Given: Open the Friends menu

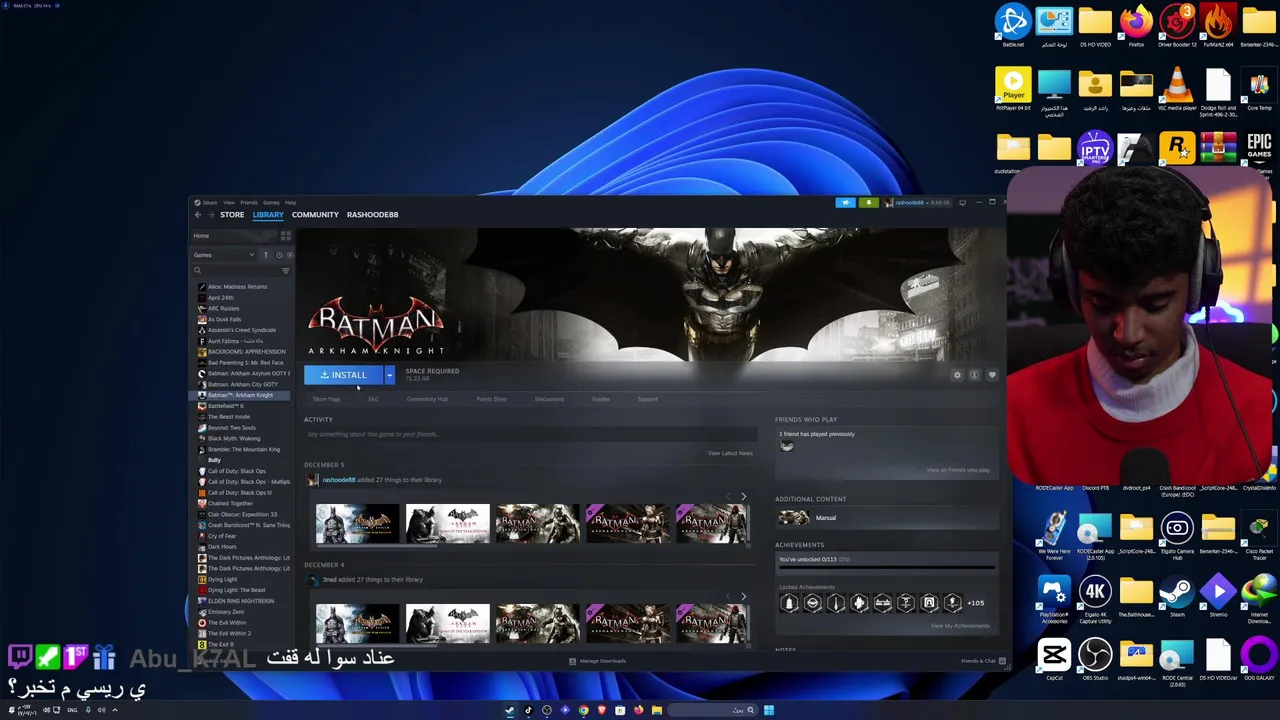Looking at the screenshot, I should [248, 202].
